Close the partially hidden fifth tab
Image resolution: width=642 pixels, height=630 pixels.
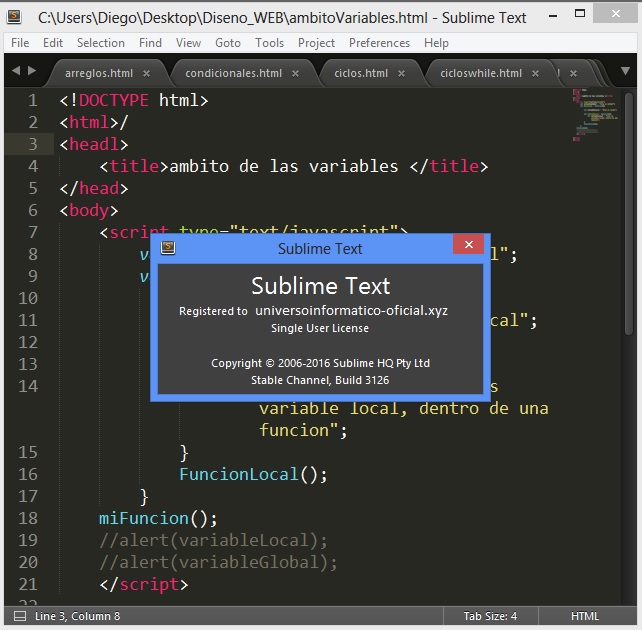coord(573,73)
